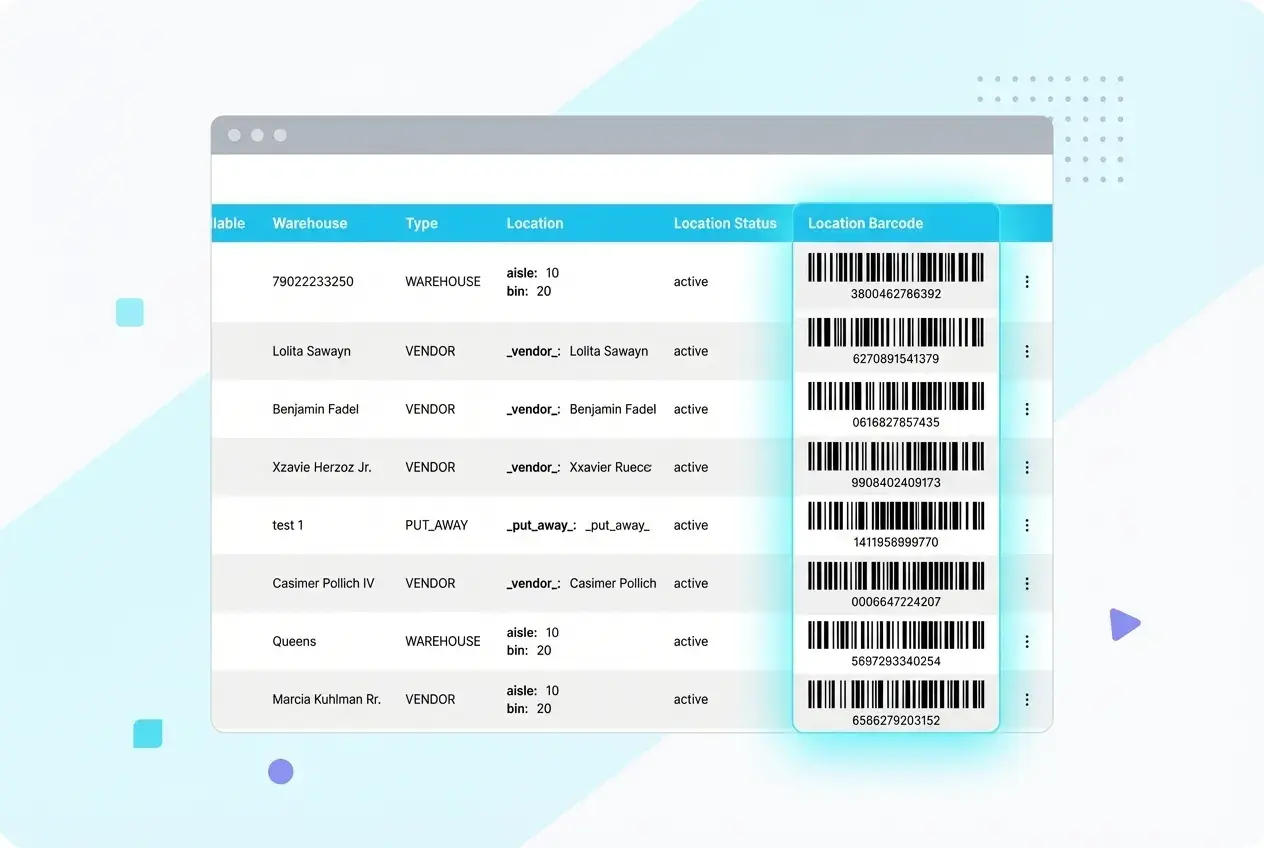This screenshot has height=848, width=1264.
Task: Open the actions menu for Casimer Pollich IV
Action: point(1027,583)
